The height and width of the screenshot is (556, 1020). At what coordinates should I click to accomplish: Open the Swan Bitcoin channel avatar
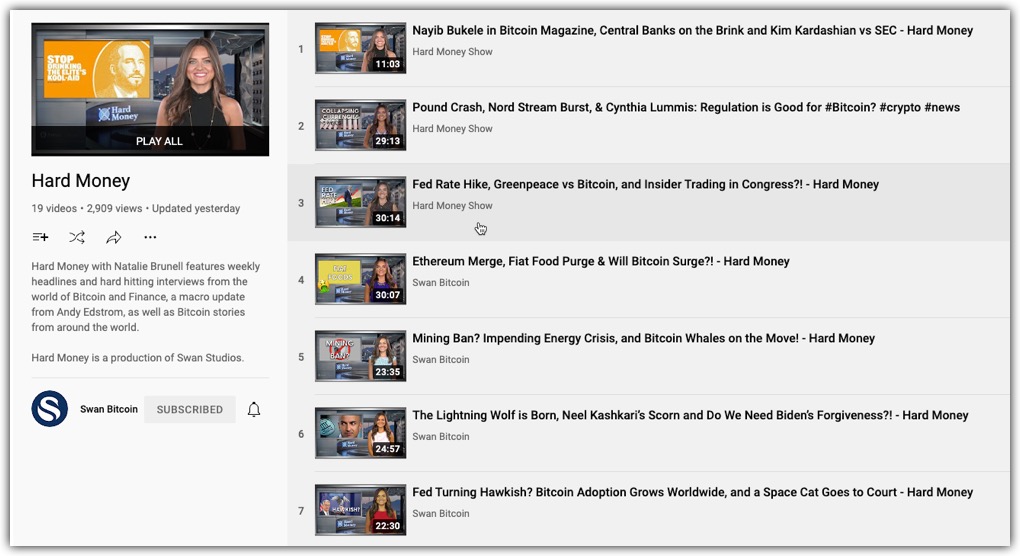coord(49,409)
